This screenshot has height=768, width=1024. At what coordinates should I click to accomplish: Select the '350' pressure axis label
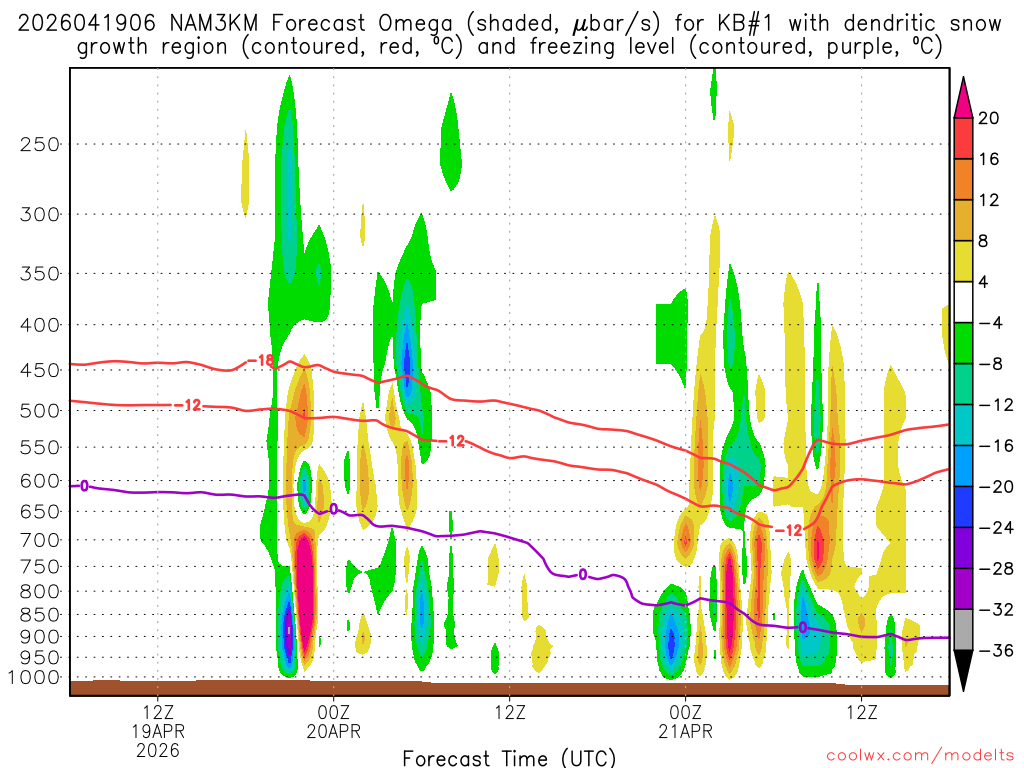pos(40,274)
